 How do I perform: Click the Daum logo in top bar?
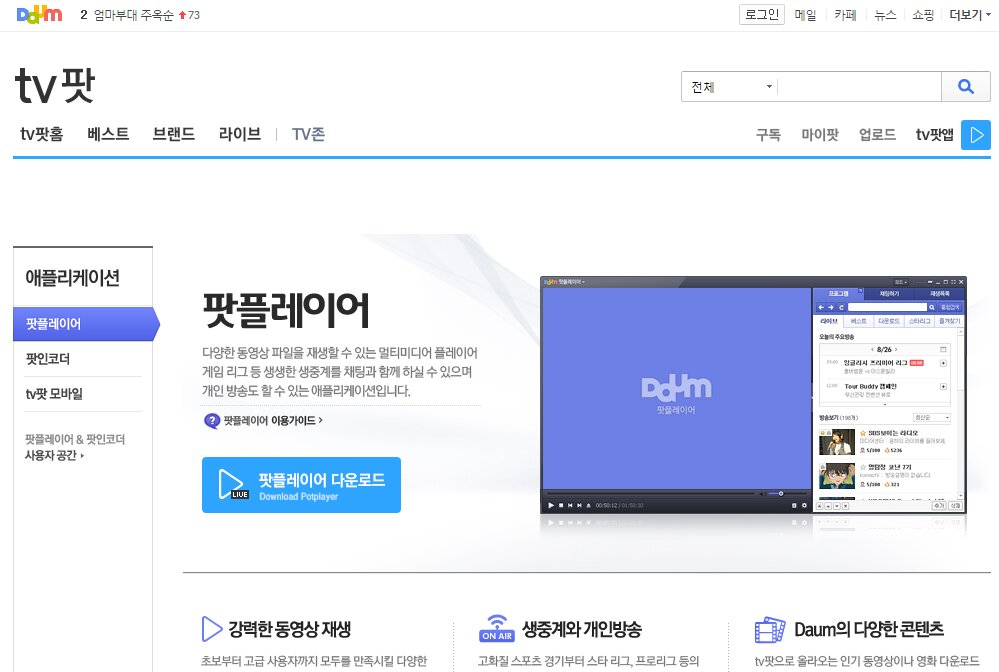click(40, 15)
